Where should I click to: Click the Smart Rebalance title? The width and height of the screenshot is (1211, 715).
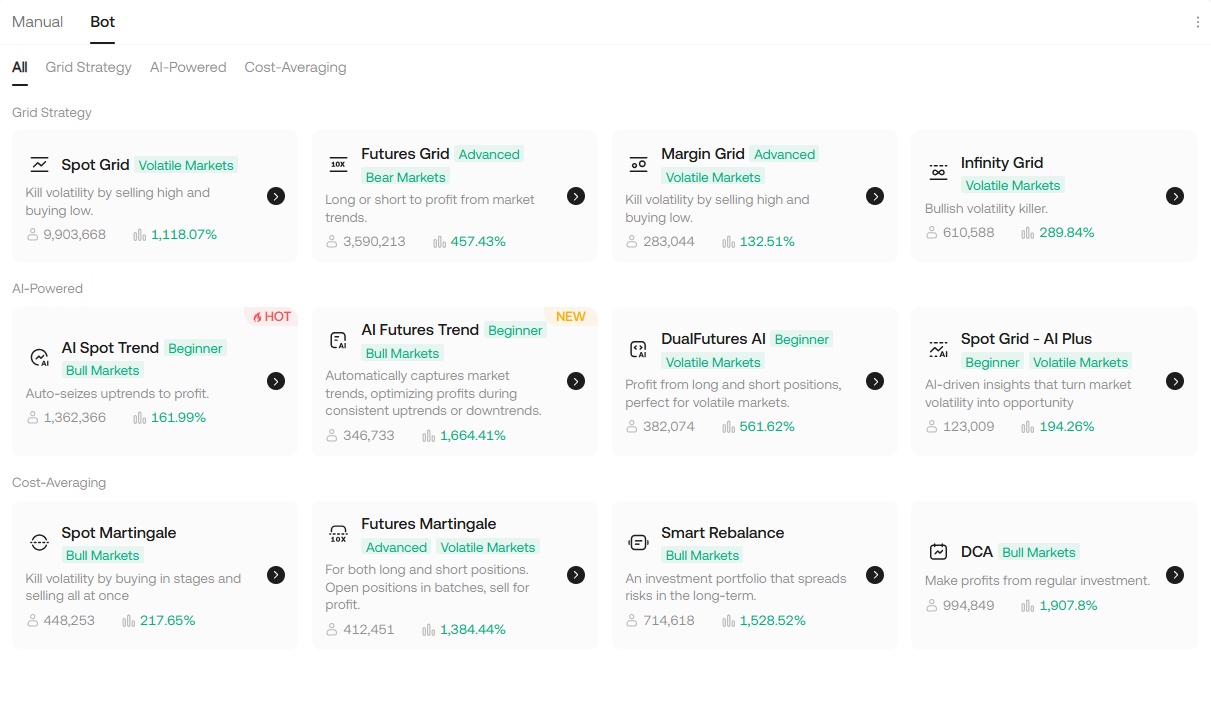(x=723, y=533)
